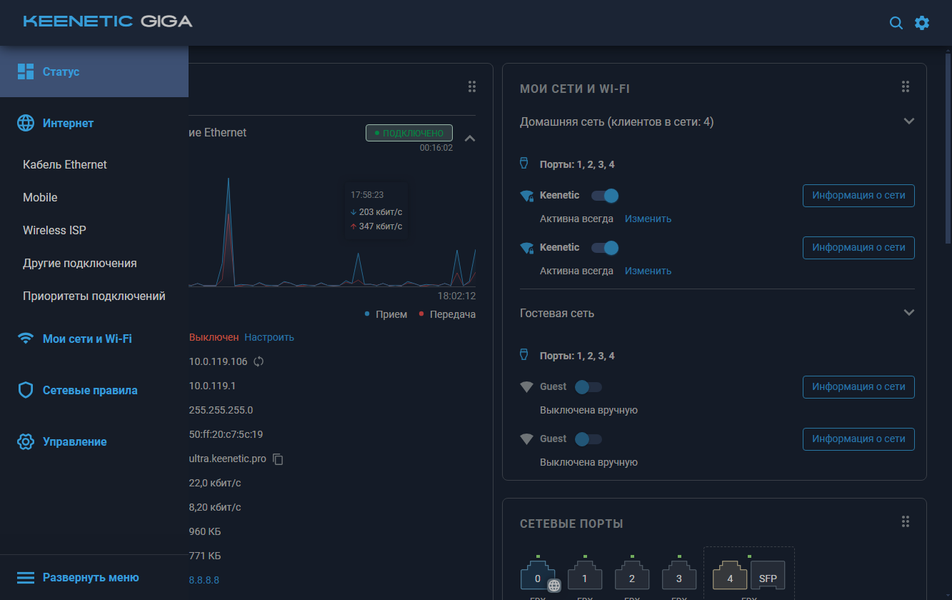Click the first Guest Wi-Fi icon
The image size is (952, 600).
pos(526,387)
